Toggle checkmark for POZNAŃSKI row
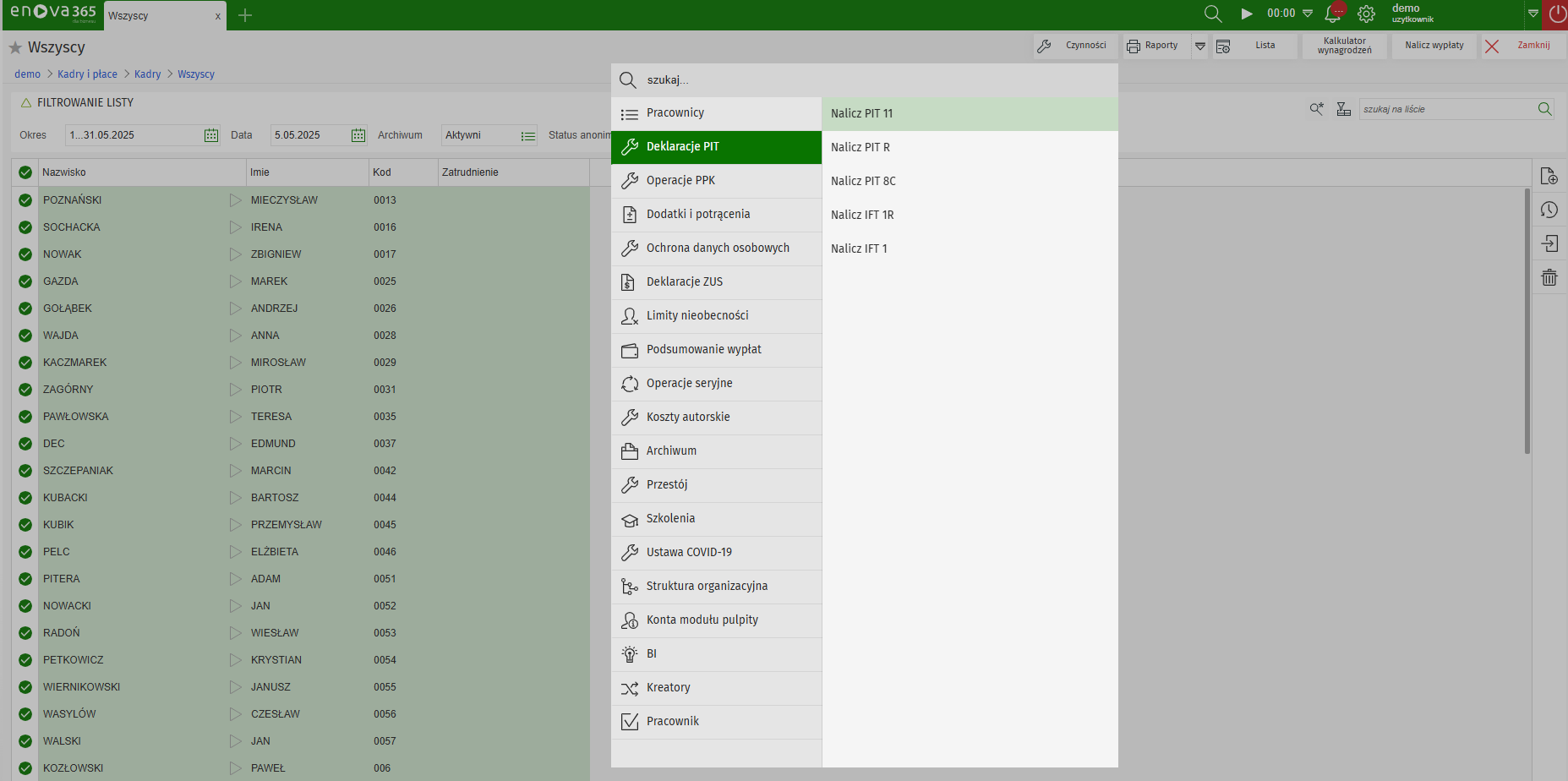Screen dimensions: 1568x781 pyautogui.click(x=25, y=200)
